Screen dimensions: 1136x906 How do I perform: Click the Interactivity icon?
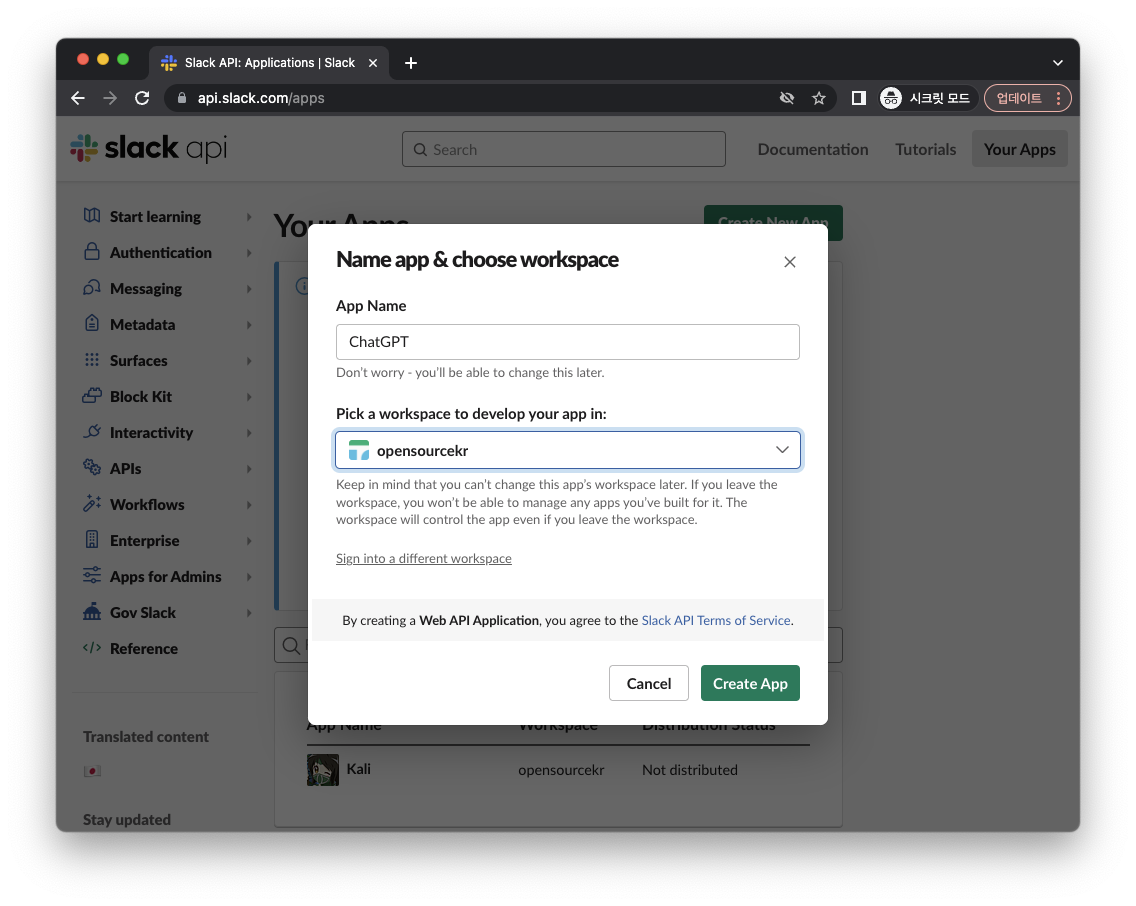[x=92, y=432]
